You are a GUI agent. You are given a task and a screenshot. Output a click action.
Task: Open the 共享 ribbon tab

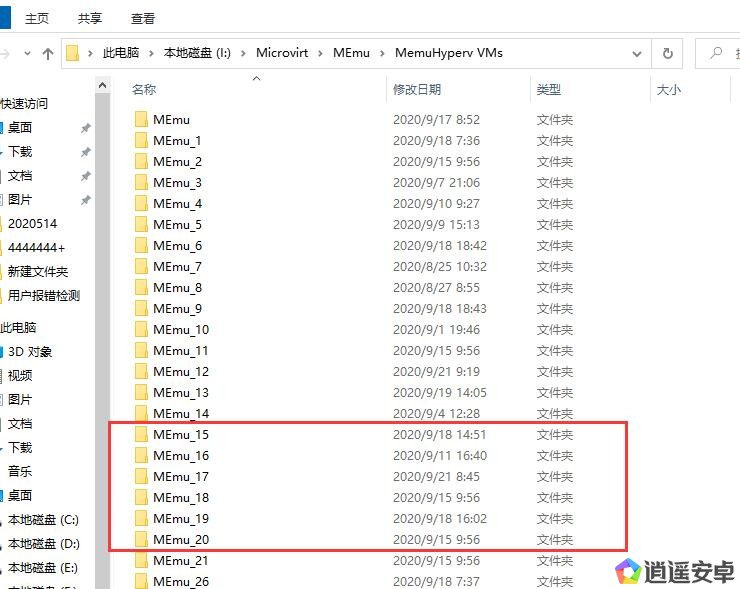click(x=90, y=18)
